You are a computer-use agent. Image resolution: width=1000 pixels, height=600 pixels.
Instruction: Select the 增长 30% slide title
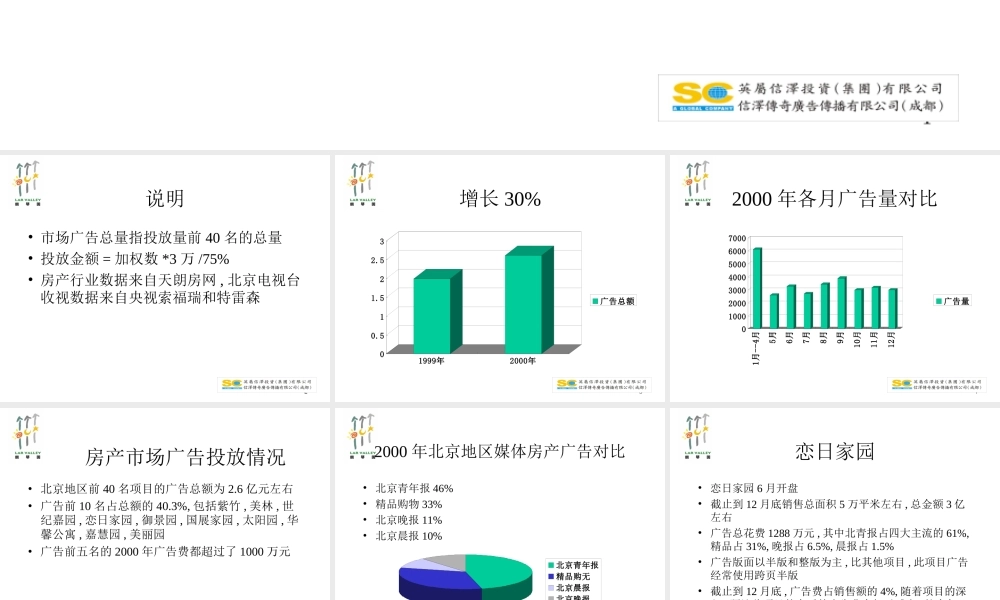(500, 198)
